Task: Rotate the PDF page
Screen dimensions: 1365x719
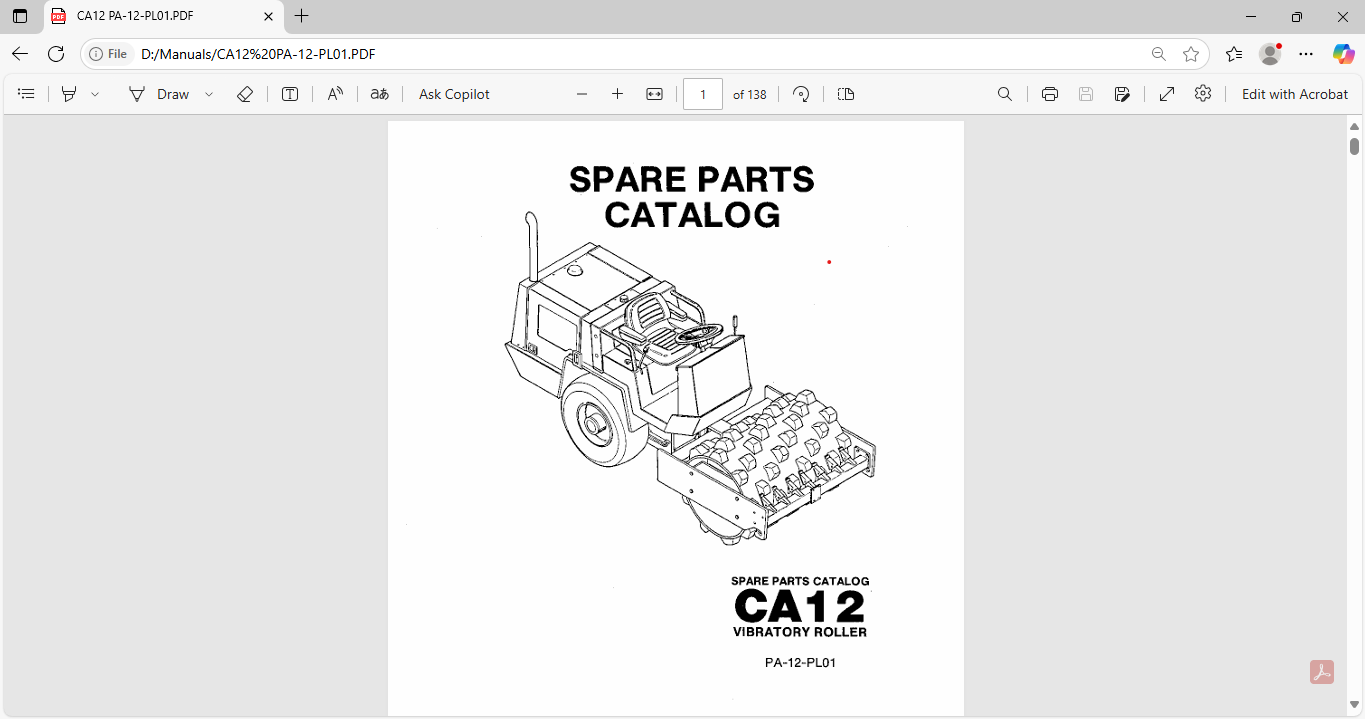Action: coord(801,94)
